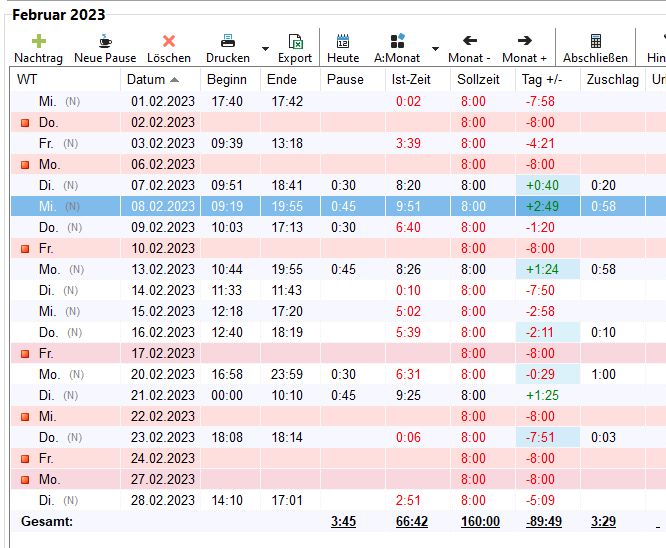Click the Löschen delete icon

168,42
